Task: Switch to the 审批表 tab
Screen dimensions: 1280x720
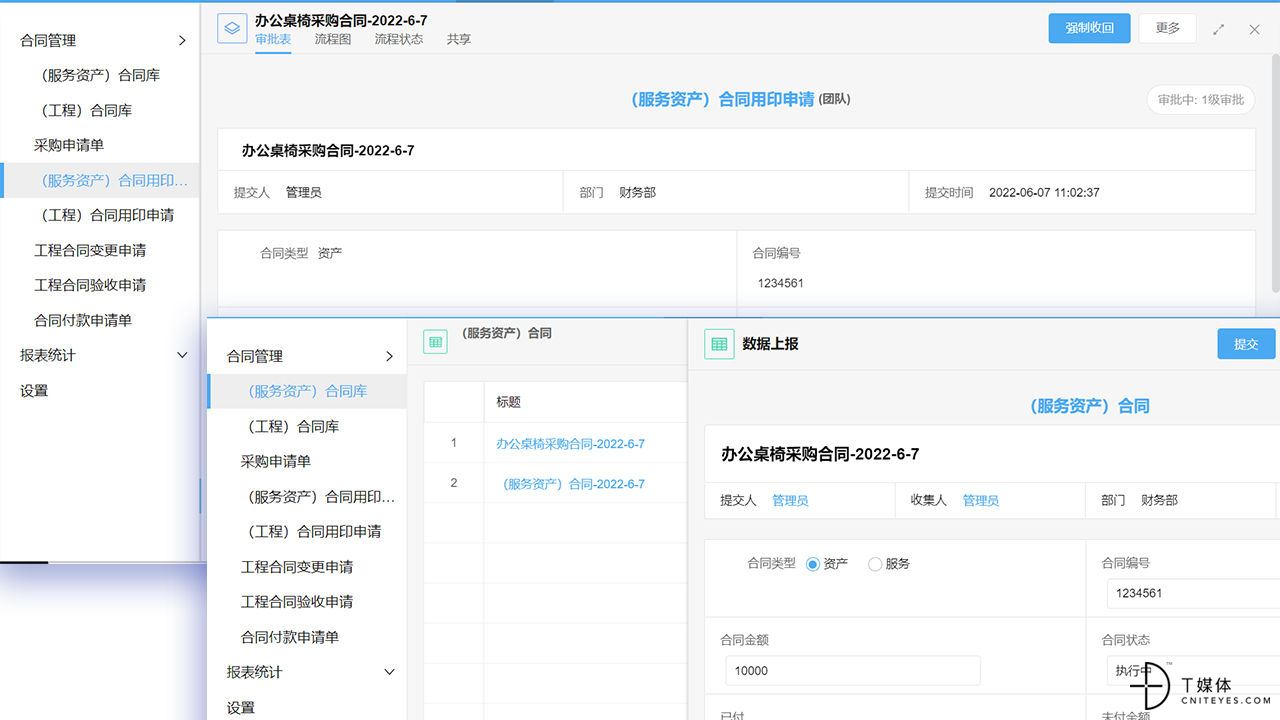Action: [273, 40]
